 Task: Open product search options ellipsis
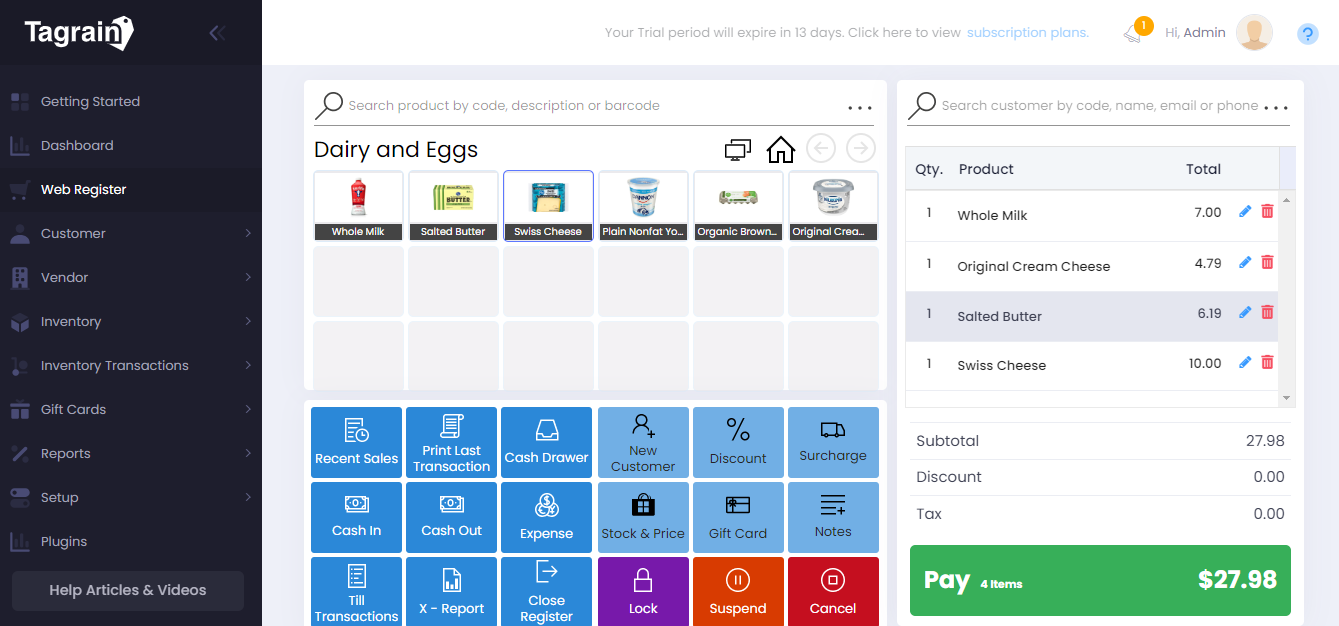click(x=859, y=107)
